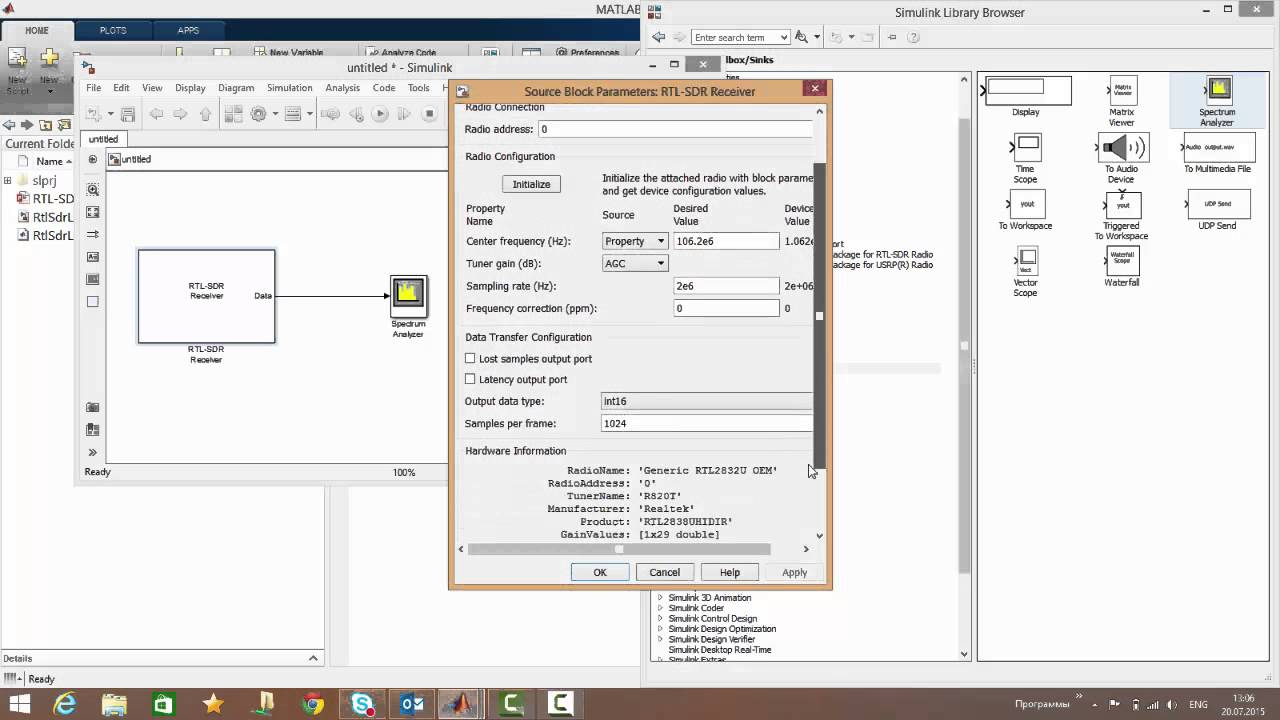Image resolution: width=1280 pixels, height=720 pixels.
Task: Click the Sampling rate input field
Action: point(726,286)
